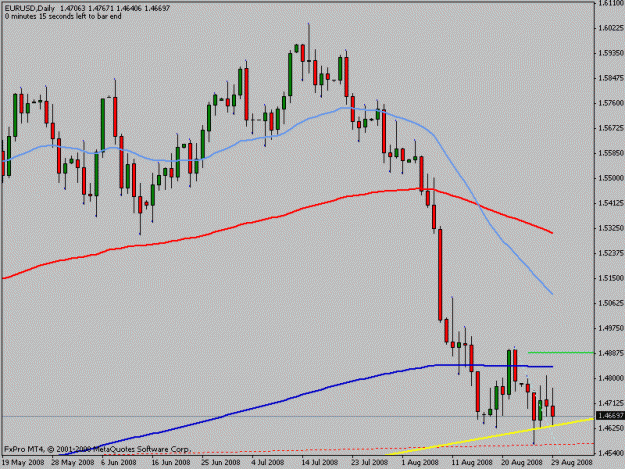Pick the 1.55850 price level label

611,153
